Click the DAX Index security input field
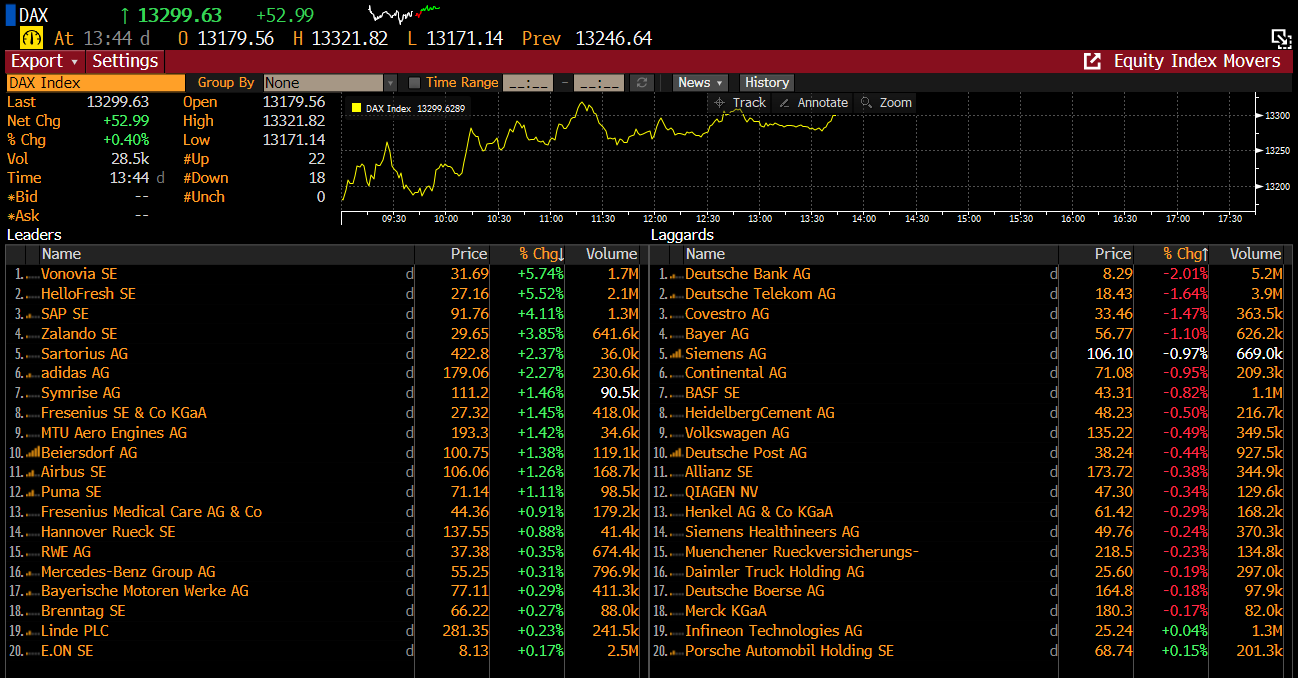Viewport: 1298px width, 678px height. point(96,83)
